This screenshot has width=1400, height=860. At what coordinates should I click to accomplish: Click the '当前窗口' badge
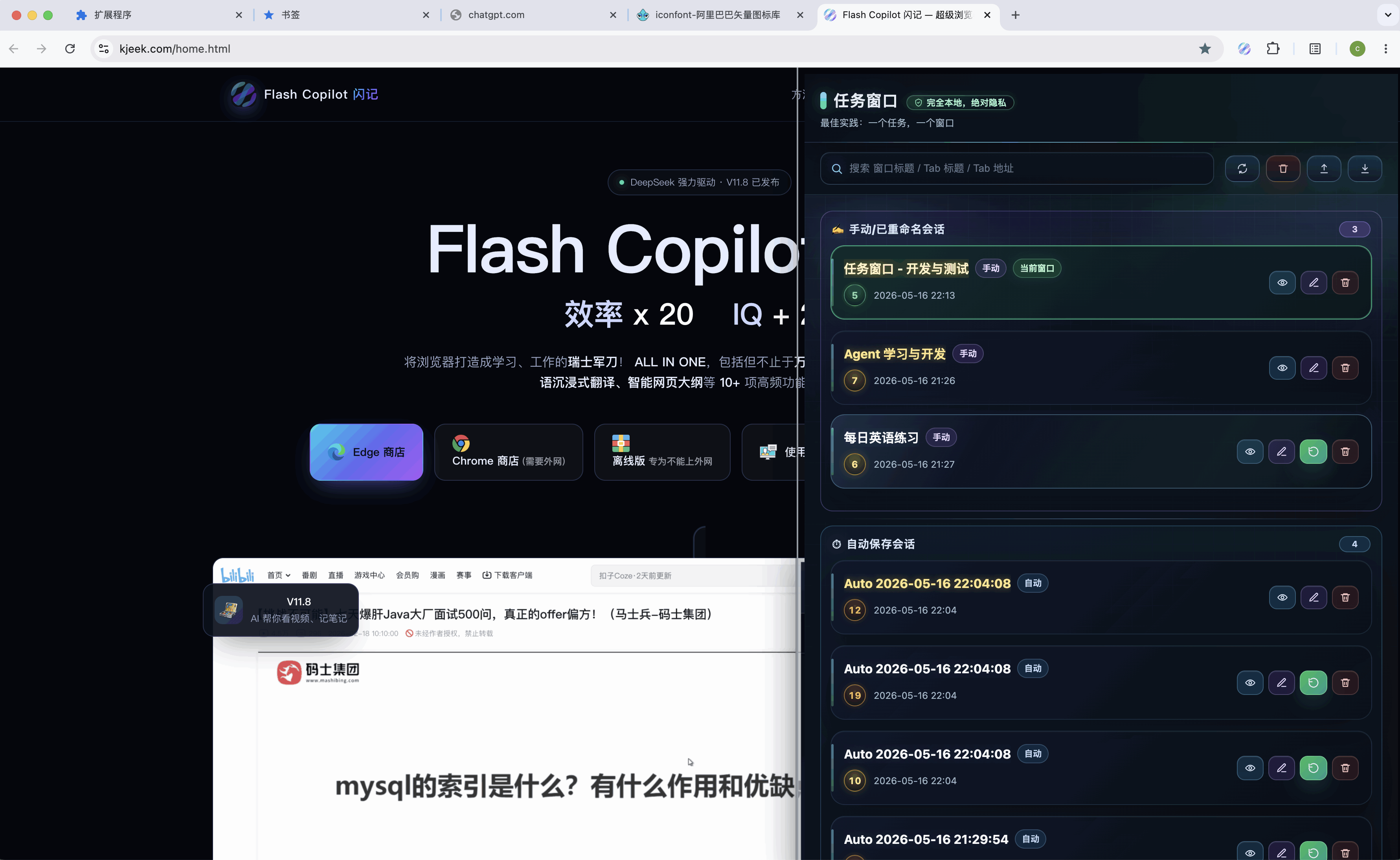(x=1037, y=268)
